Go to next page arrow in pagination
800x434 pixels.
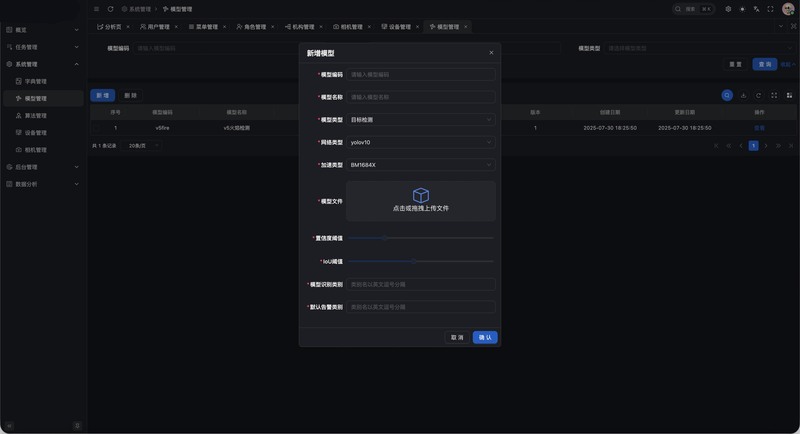[x=766, y=146]
